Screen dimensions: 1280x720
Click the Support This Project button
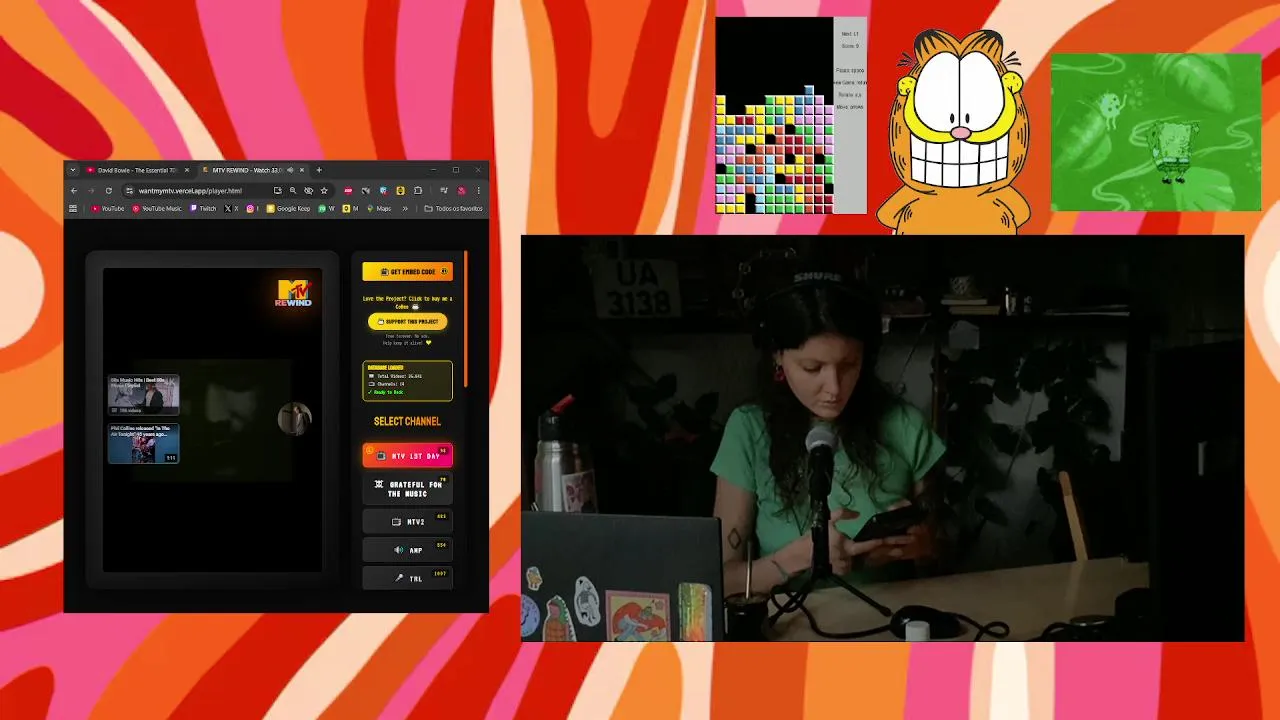[407, 321]
